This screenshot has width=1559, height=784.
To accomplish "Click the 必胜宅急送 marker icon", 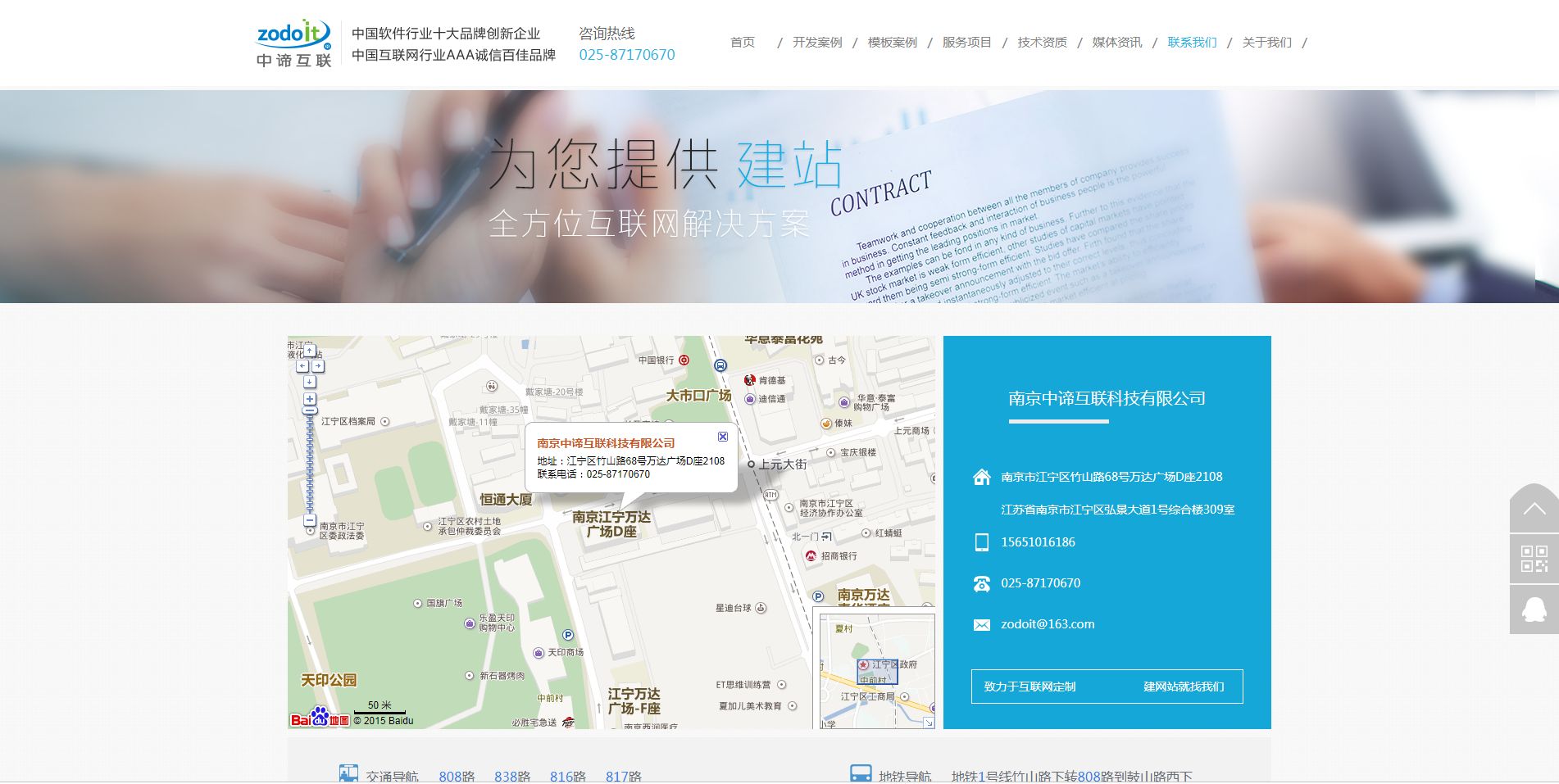I will tap(568, 722).
